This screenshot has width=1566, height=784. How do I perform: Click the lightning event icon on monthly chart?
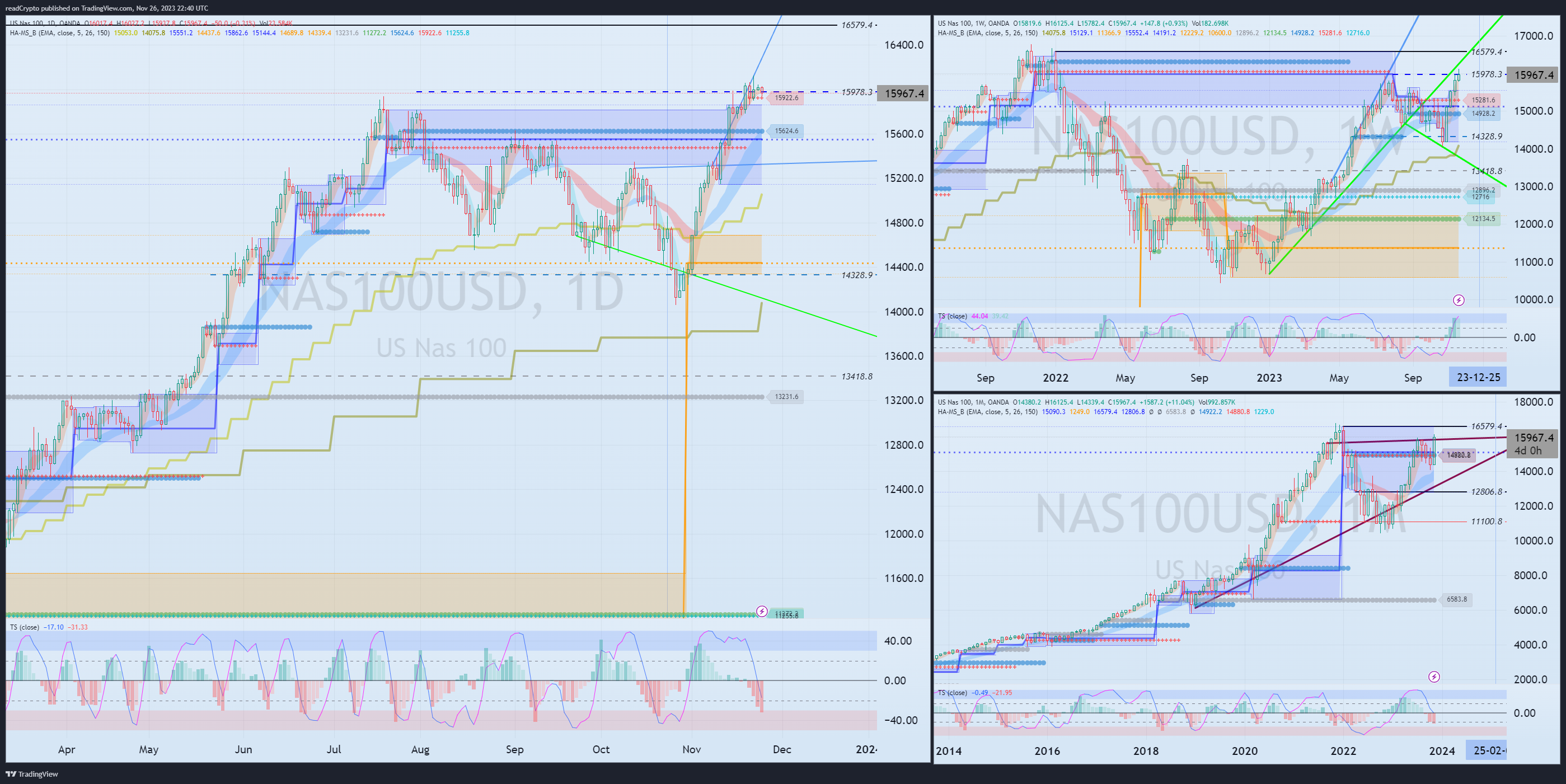(1434, 677)
